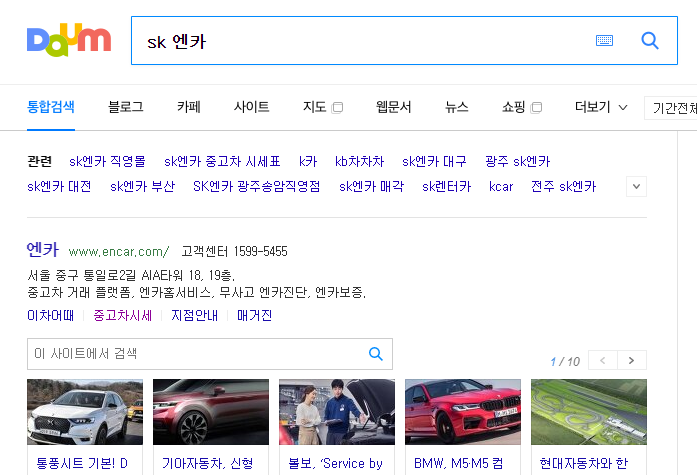This screenshot has height=475, width=697.
Task: Click related search SK엔카 광주송암직영점
Action: point(256,187)
